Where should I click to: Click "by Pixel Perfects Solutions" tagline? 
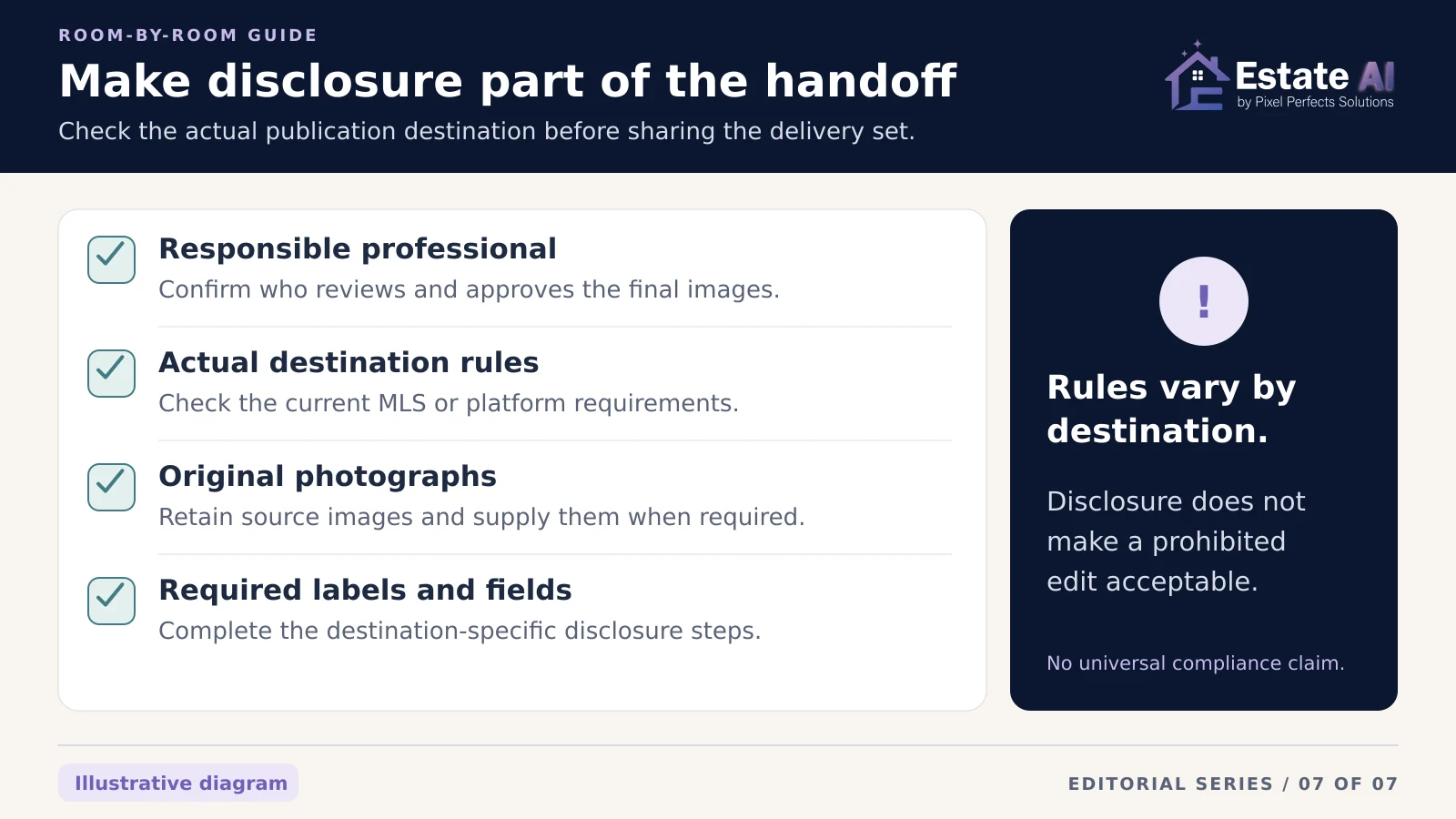pos(1315,102)
